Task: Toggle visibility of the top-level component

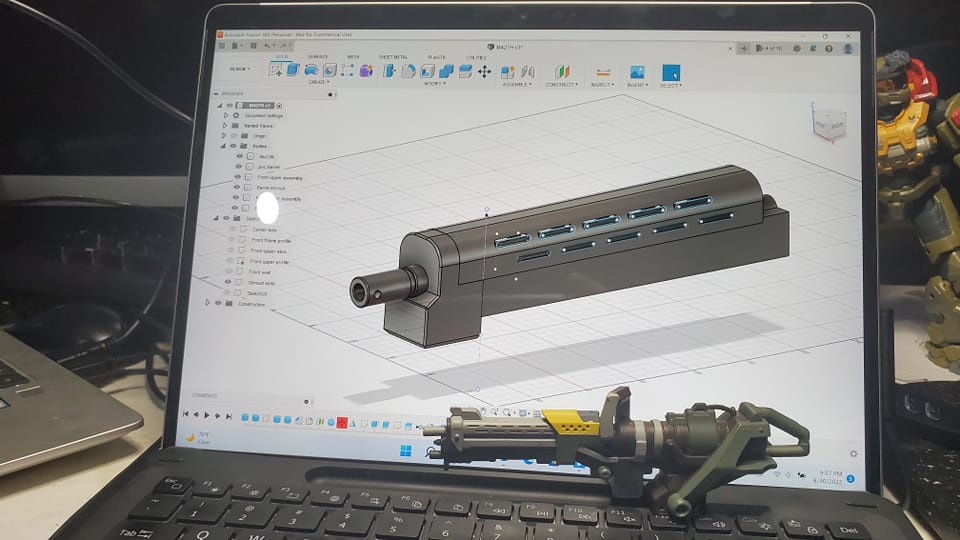Action: [230, 105]
